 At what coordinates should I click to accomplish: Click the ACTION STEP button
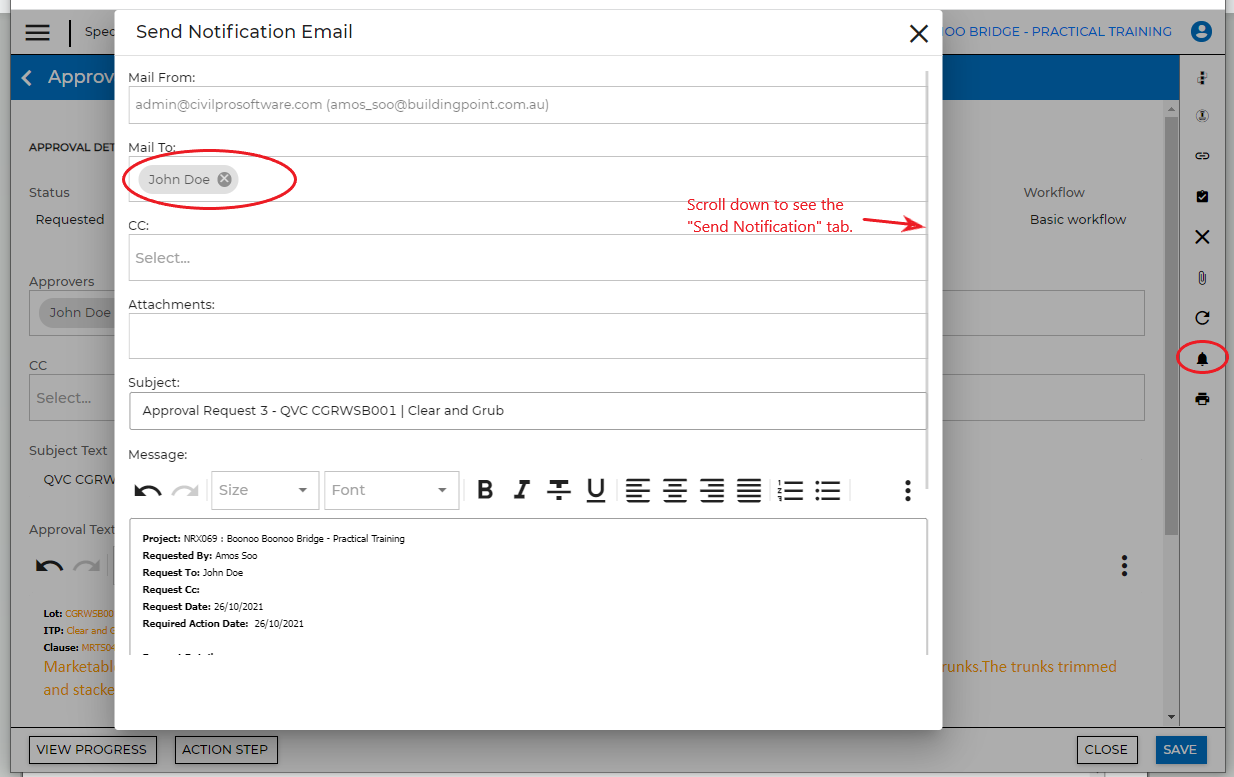click(225, 749)
